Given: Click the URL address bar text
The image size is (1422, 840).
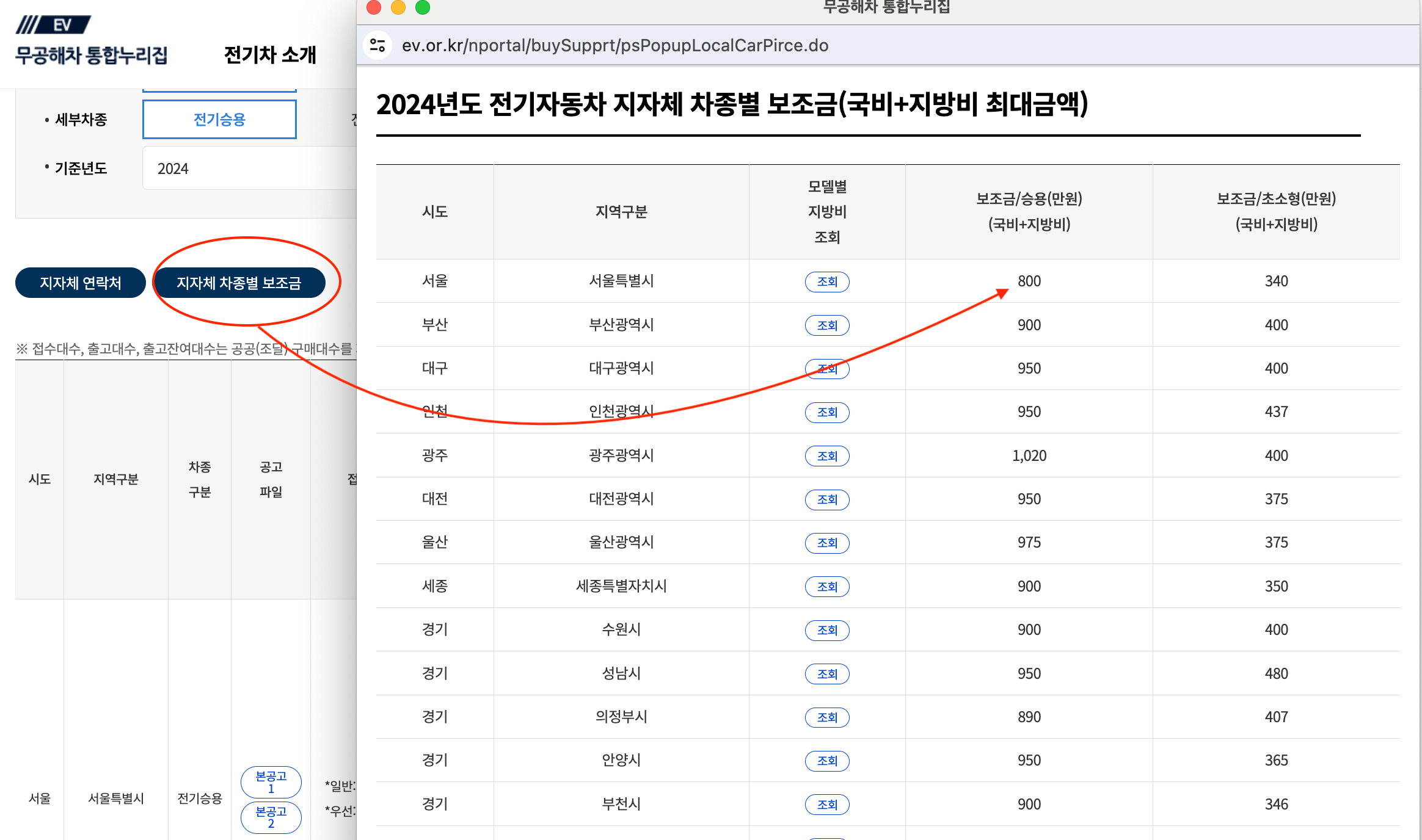Looking at the screenshot, I should 614,45.
